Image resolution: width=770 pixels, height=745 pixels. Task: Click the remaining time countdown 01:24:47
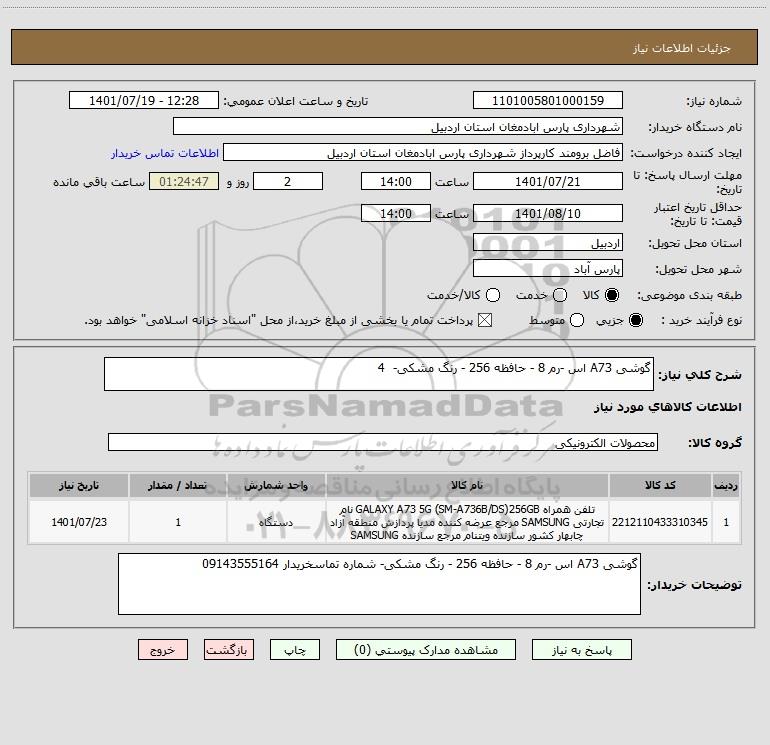184,181
